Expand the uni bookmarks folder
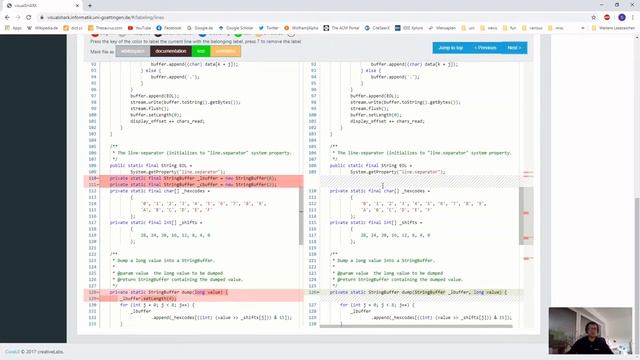The image size is (640, 360). 468,28
